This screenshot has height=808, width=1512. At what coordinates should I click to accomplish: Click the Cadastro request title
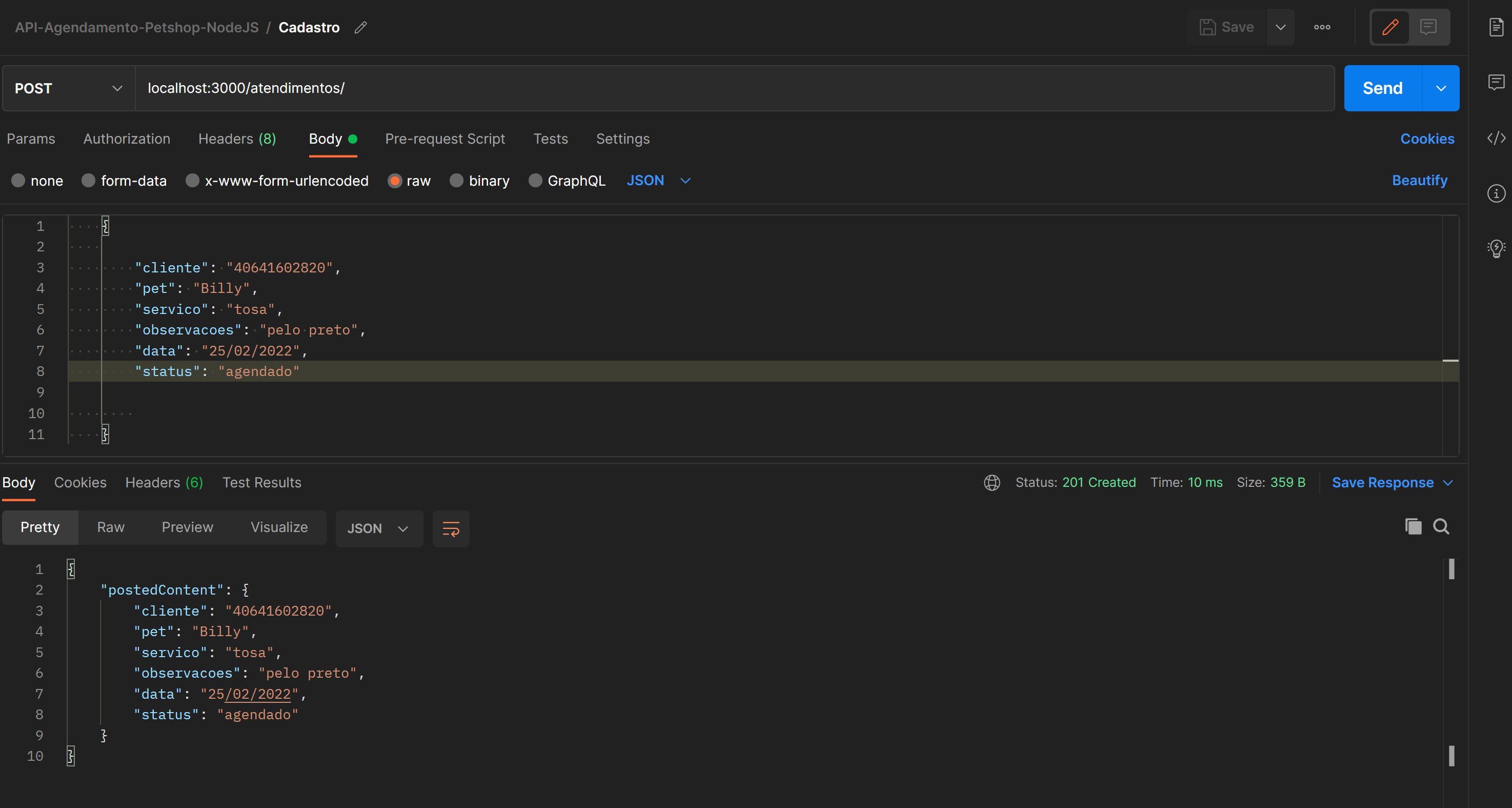[x=309, y=27]
